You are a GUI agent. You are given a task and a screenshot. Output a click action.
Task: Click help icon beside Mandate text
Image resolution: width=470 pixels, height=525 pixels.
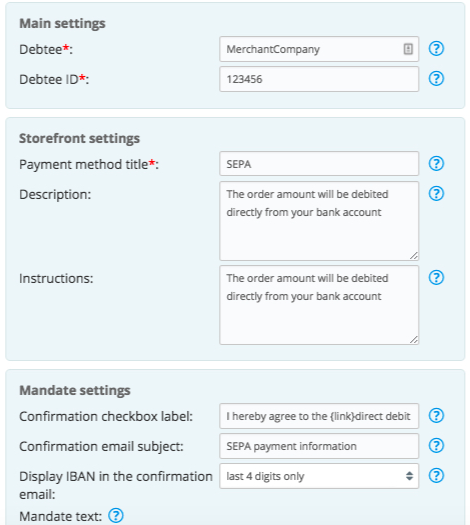point(116,516)
